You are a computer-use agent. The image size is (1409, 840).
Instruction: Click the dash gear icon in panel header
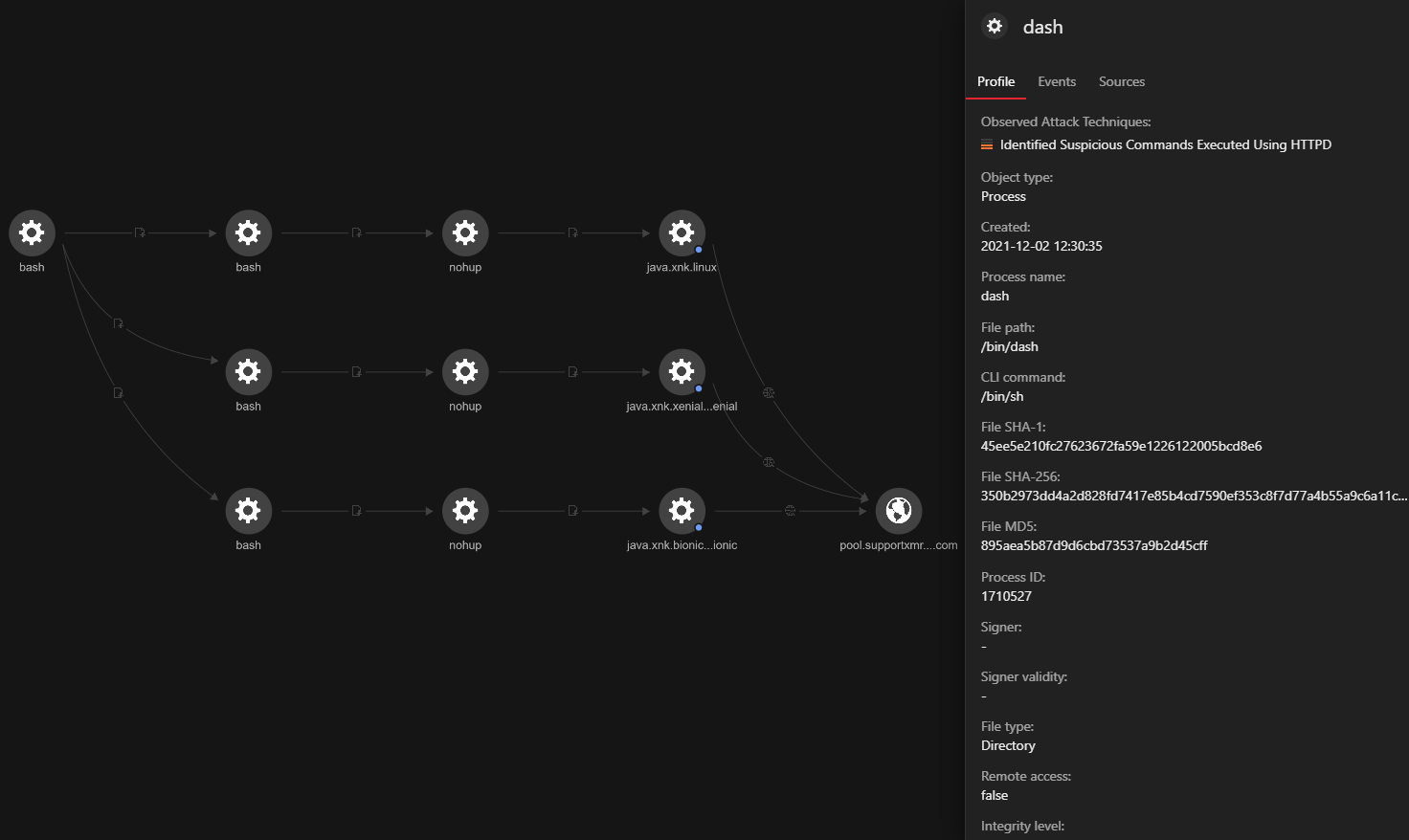pyautogui.click(x=995, y=26)
